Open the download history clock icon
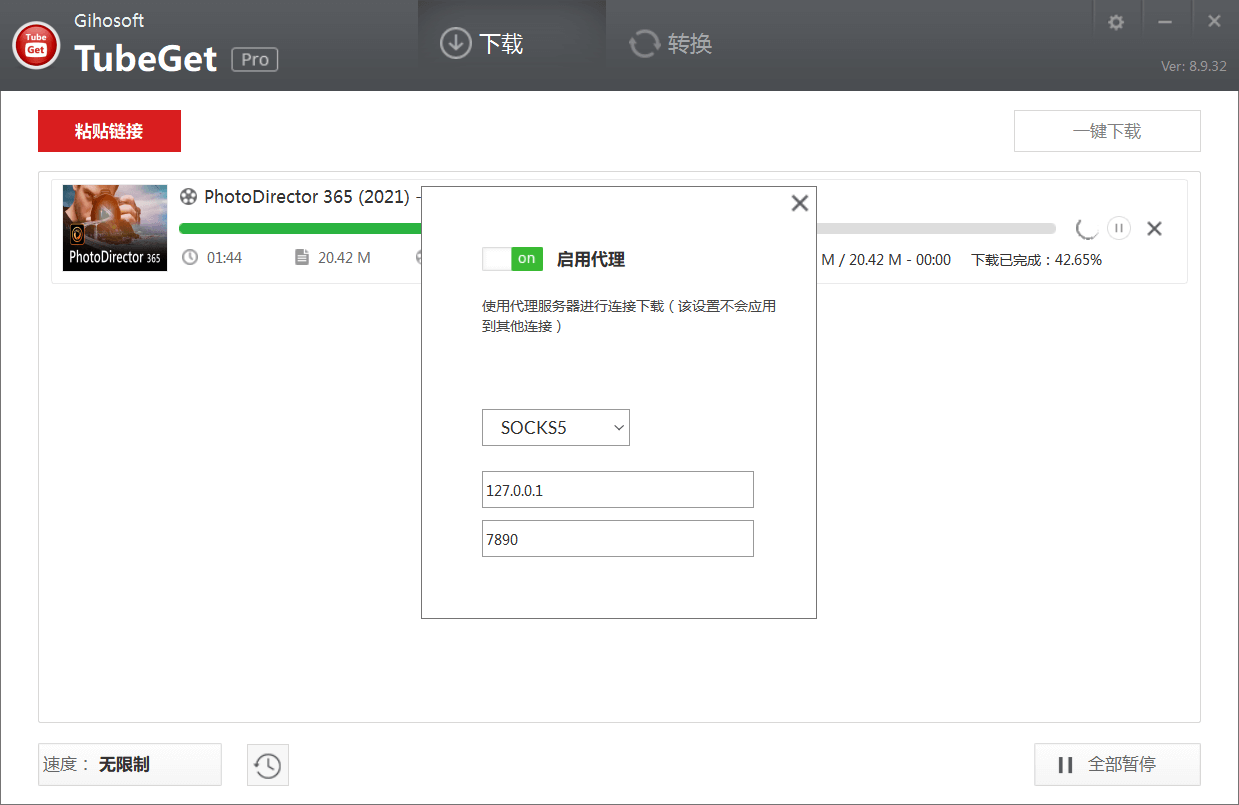This screenshot has width=1239, height=805. pyautogui.click(x=267, y=763)
